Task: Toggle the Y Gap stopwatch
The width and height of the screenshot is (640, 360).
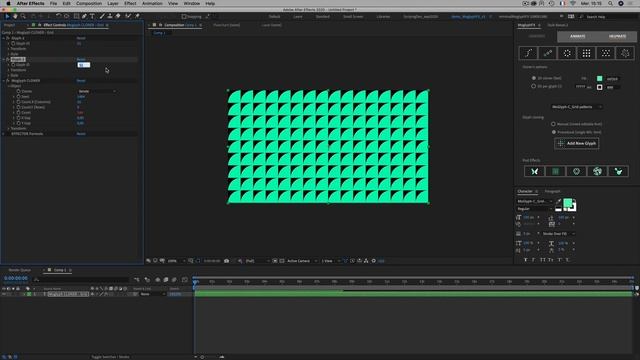Action: (x=18, y=123)
